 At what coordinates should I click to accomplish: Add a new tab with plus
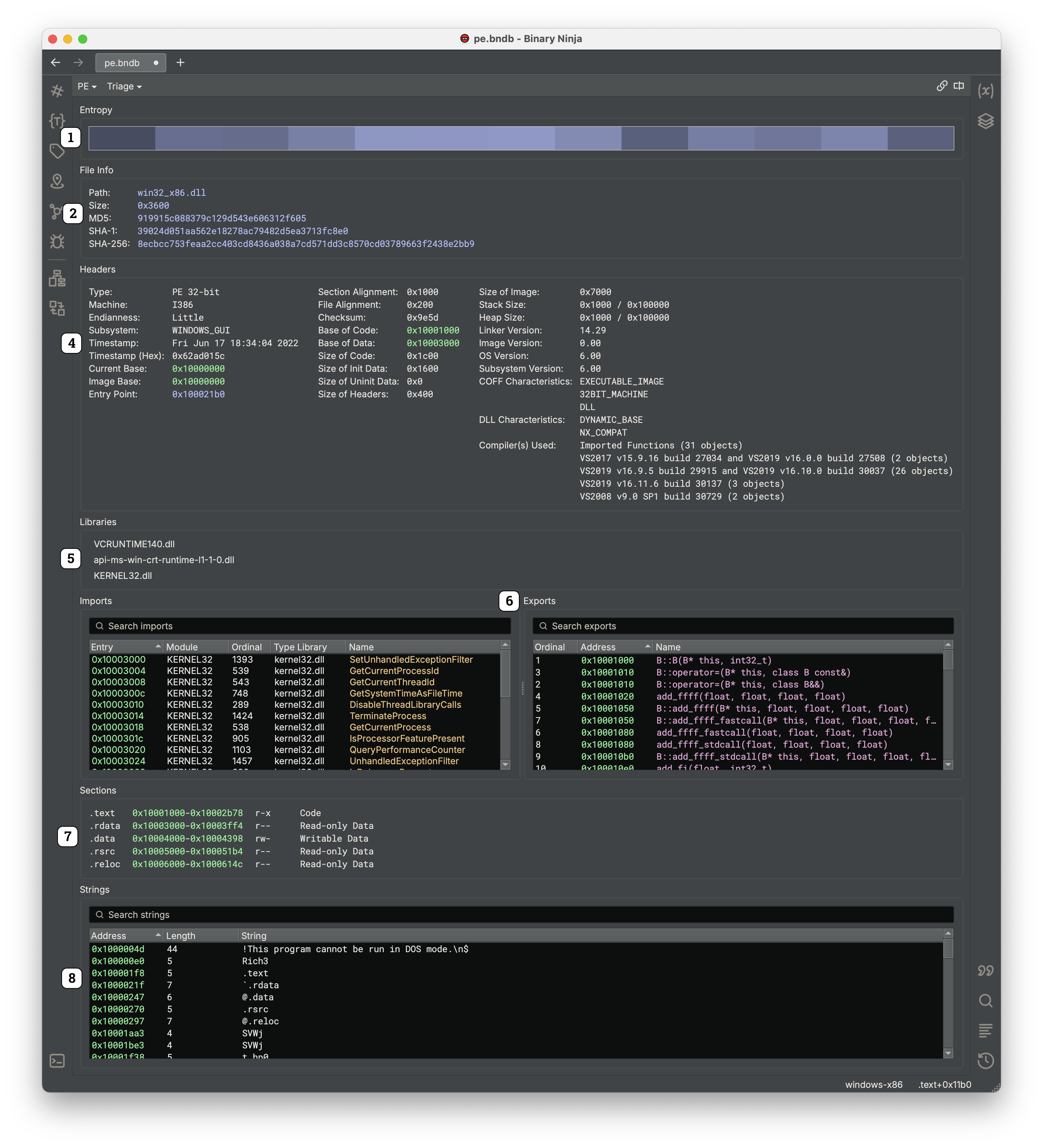[180, 62]
